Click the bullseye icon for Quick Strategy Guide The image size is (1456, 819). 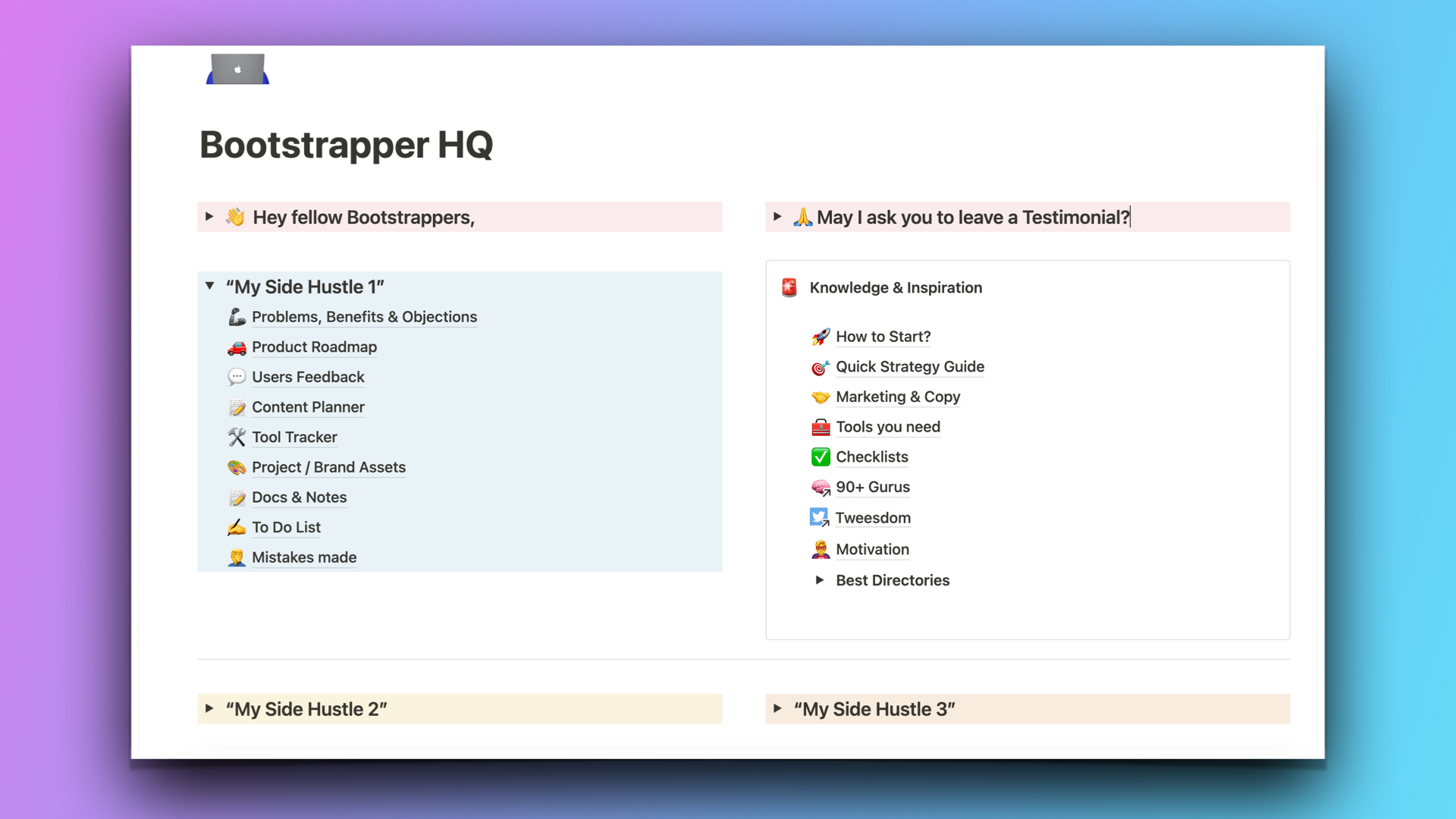tap(821, 367)
